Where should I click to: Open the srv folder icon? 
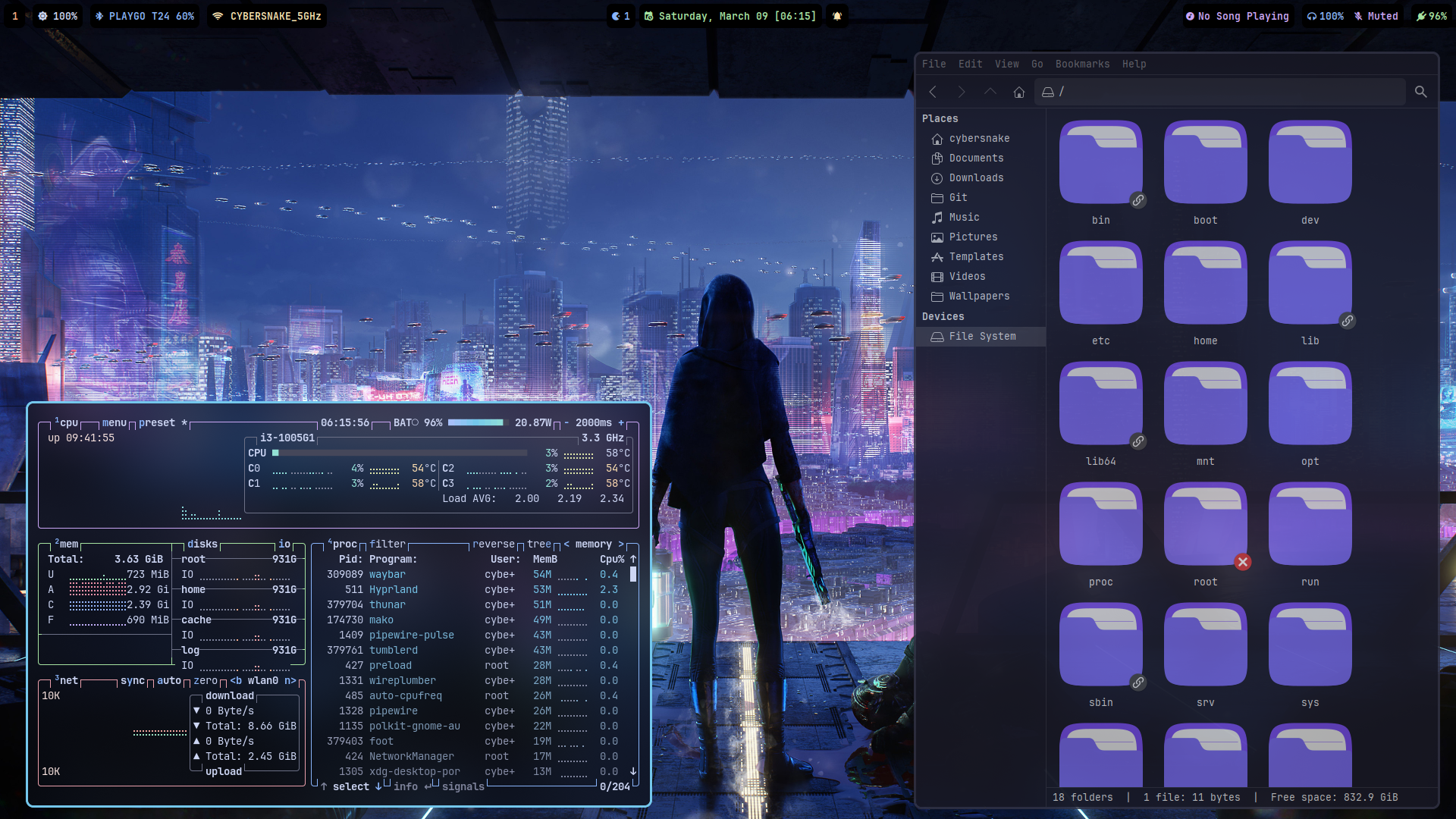pos(1206,645)
